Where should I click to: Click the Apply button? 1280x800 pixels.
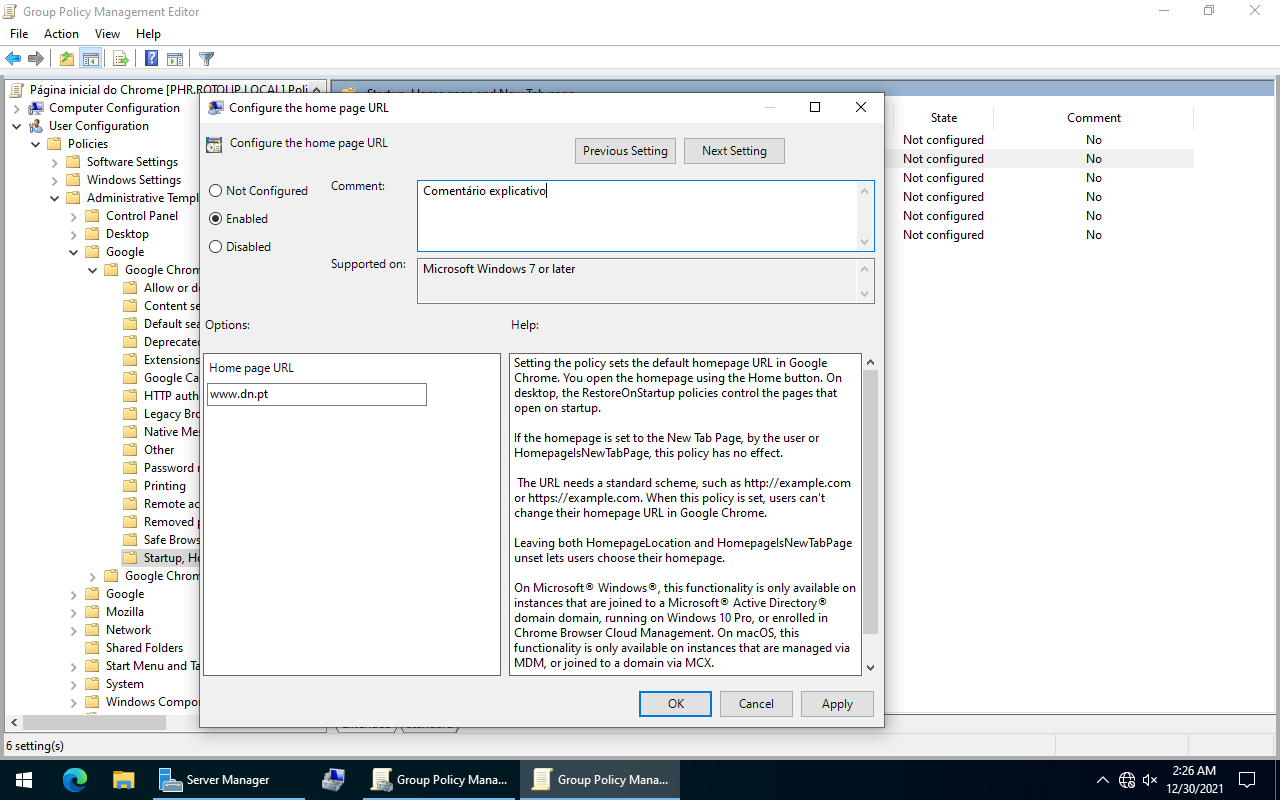(x=837, y=704)
